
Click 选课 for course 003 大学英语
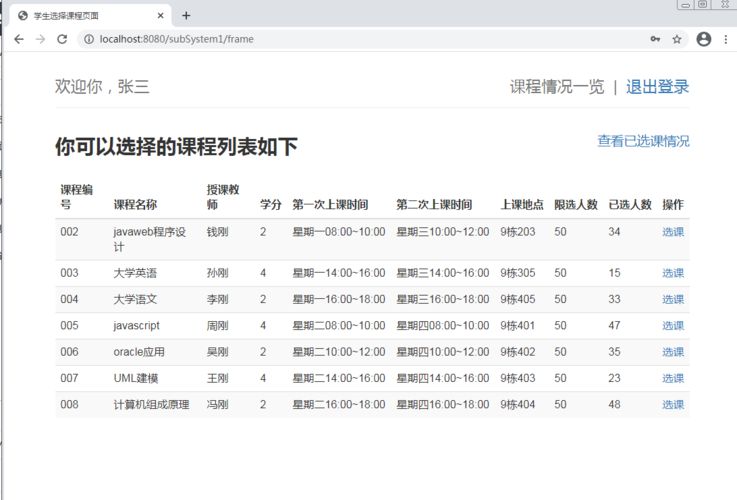[x=673, y=273]
